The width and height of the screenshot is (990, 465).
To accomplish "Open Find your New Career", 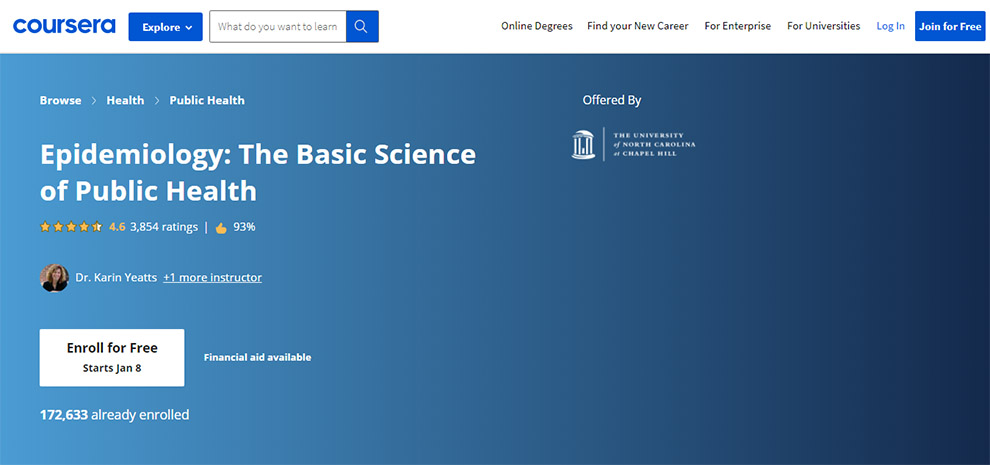I will coord(638,27).
